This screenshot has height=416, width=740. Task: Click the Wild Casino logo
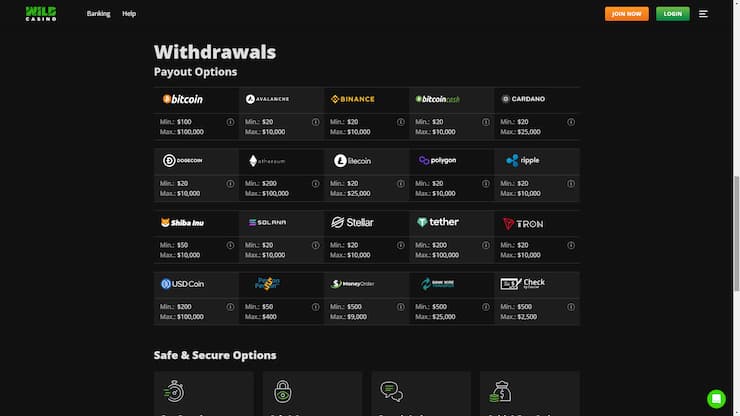[x=41, y=14]
